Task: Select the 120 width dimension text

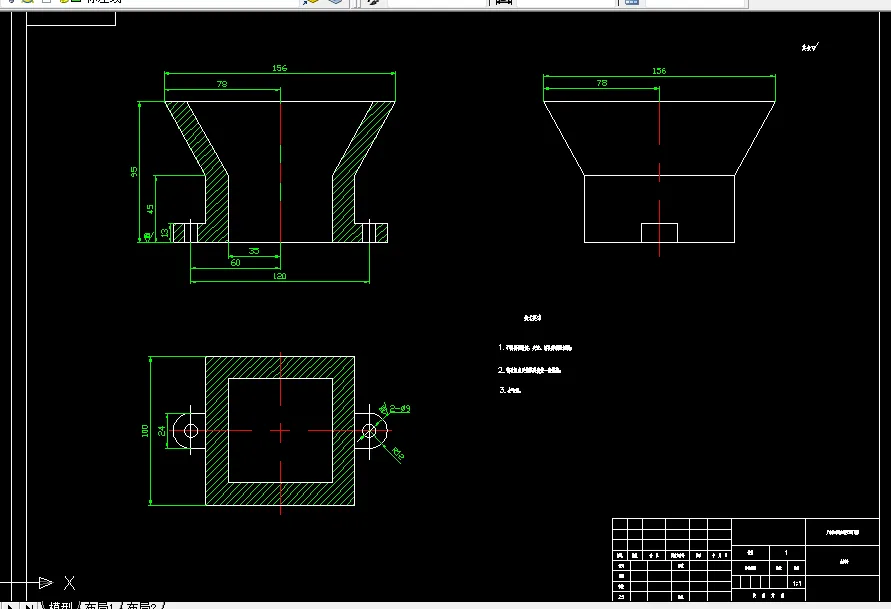Action: pyautogui.click(x=280, y=276)
